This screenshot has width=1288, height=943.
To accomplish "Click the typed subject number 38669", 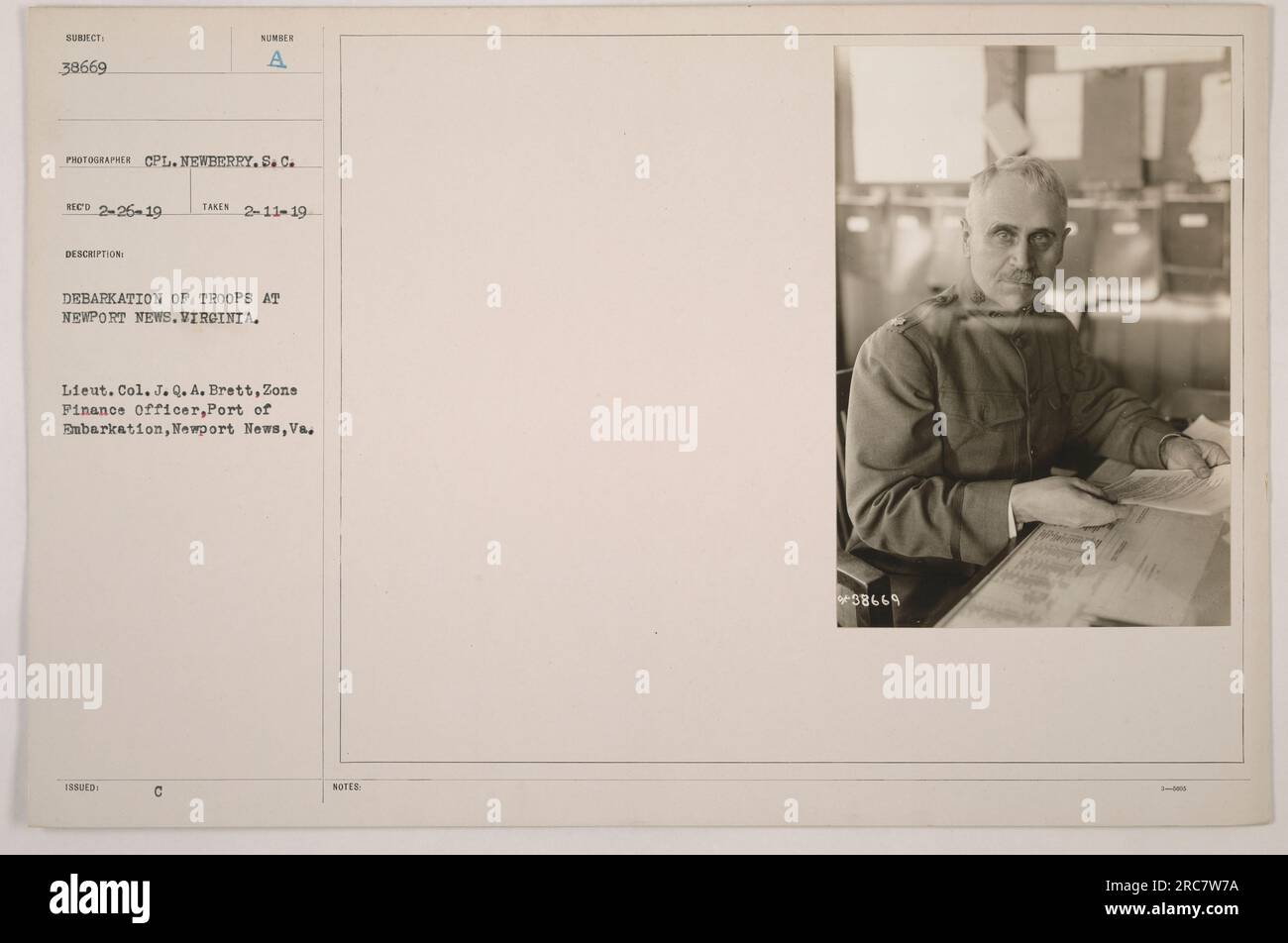I will tap(86, 67).
